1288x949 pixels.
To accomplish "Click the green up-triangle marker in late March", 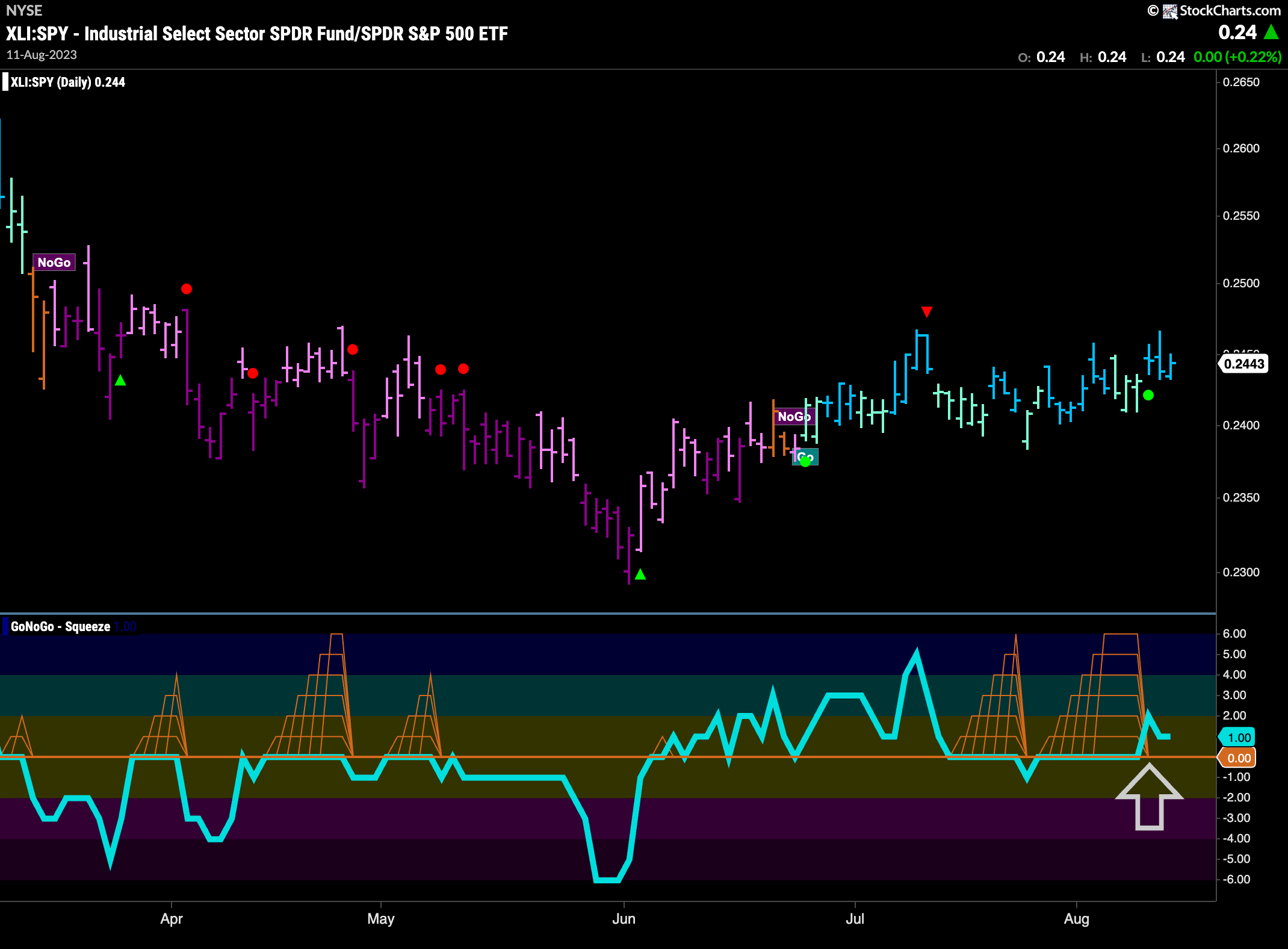I will (120, 380).
